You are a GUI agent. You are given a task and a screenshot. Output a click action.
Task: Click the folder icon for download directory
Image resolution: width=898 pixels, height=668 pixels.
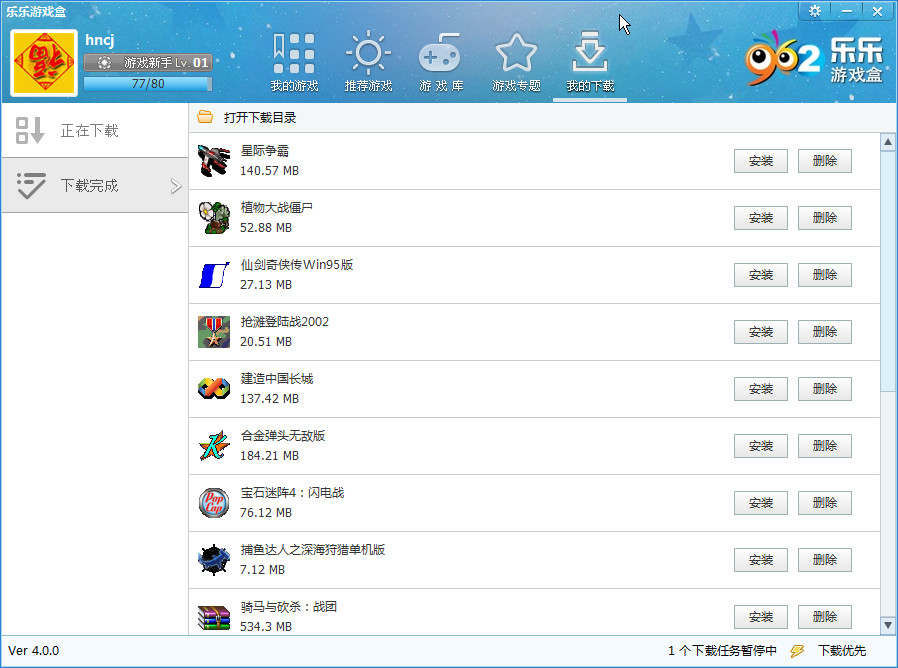[205, 117]
